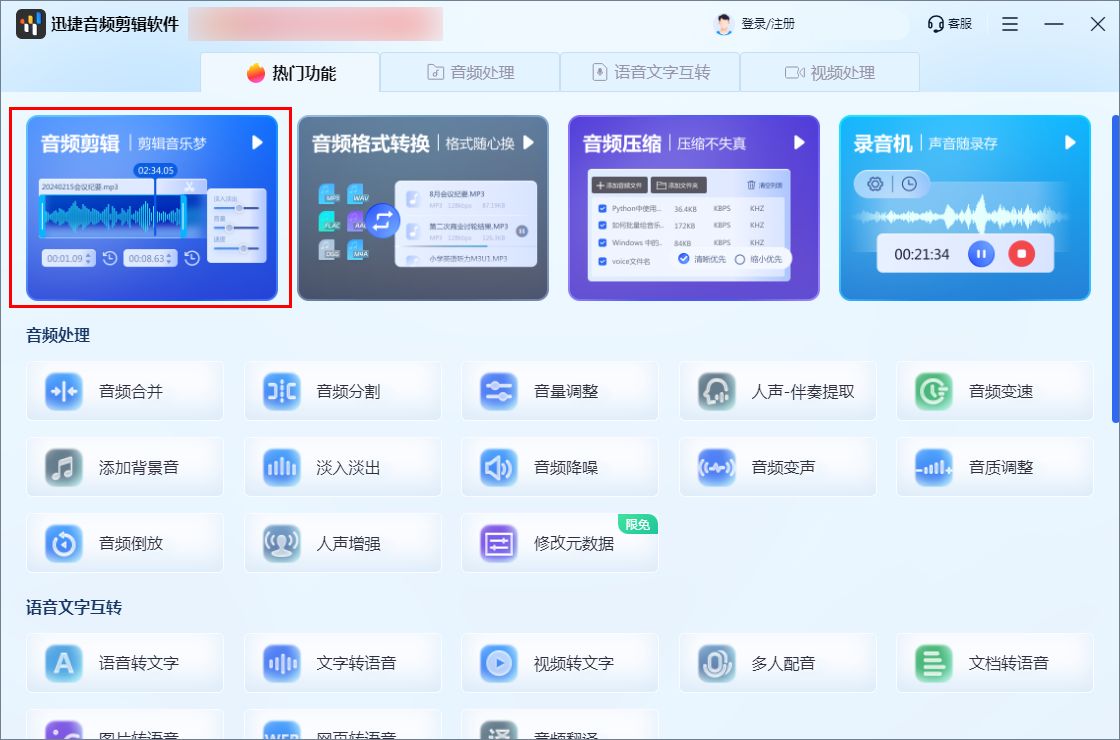The width and height of the screenshot is (1120, 740).
Task: Open the 语音转文字 icon
Action: click(64, 664)
